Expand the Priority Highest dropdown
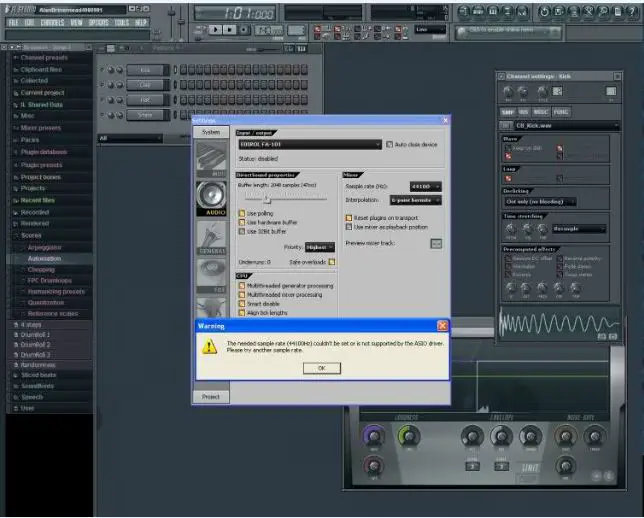 tap(320, 246)
